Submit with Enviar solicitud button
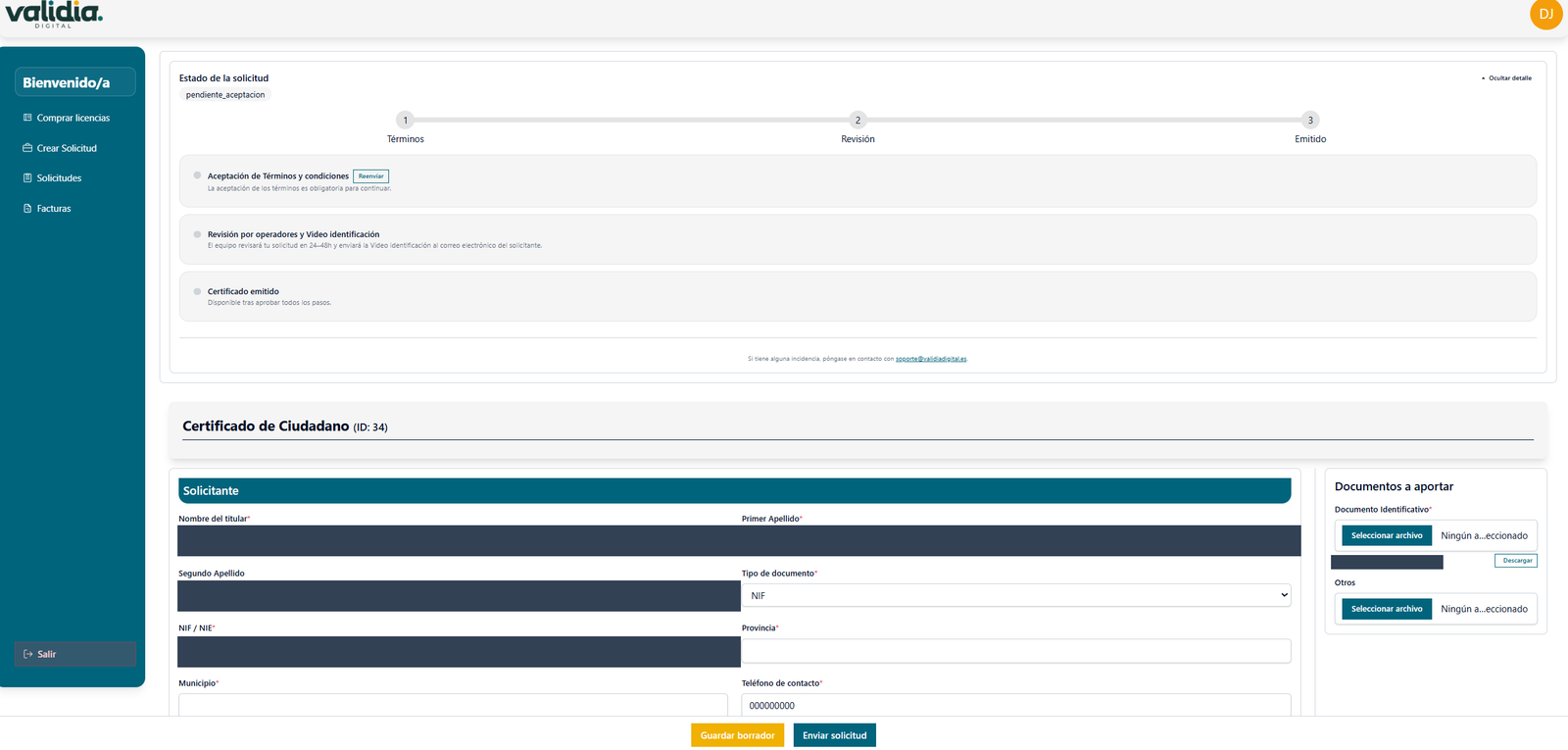 pos(835,735)
